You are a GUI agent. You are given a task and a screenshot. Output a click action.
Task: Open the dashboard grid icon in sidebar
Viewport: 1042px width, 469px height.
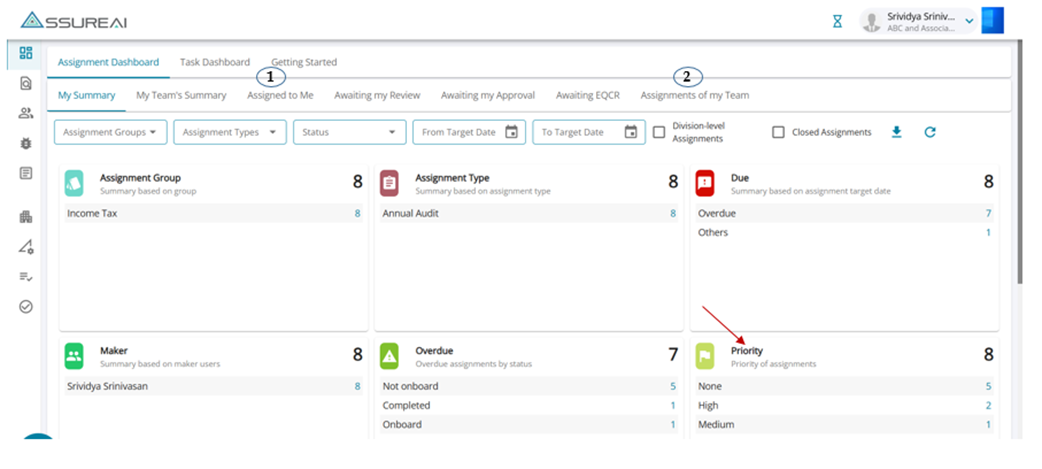(26, 53)
